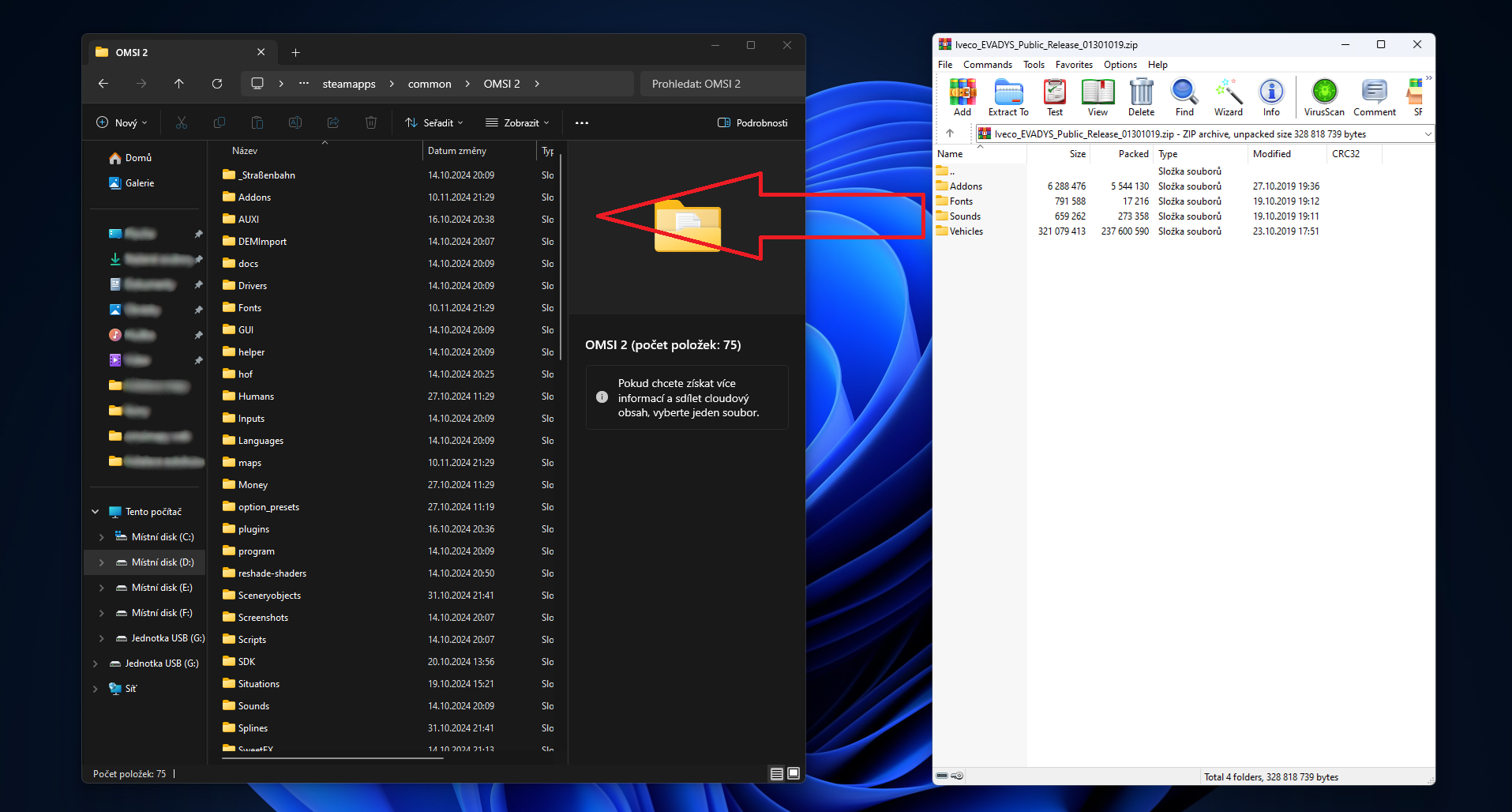The image size is (1512, 812).
Task: Add archive Comment in WinRAR
Action: 1375,98
